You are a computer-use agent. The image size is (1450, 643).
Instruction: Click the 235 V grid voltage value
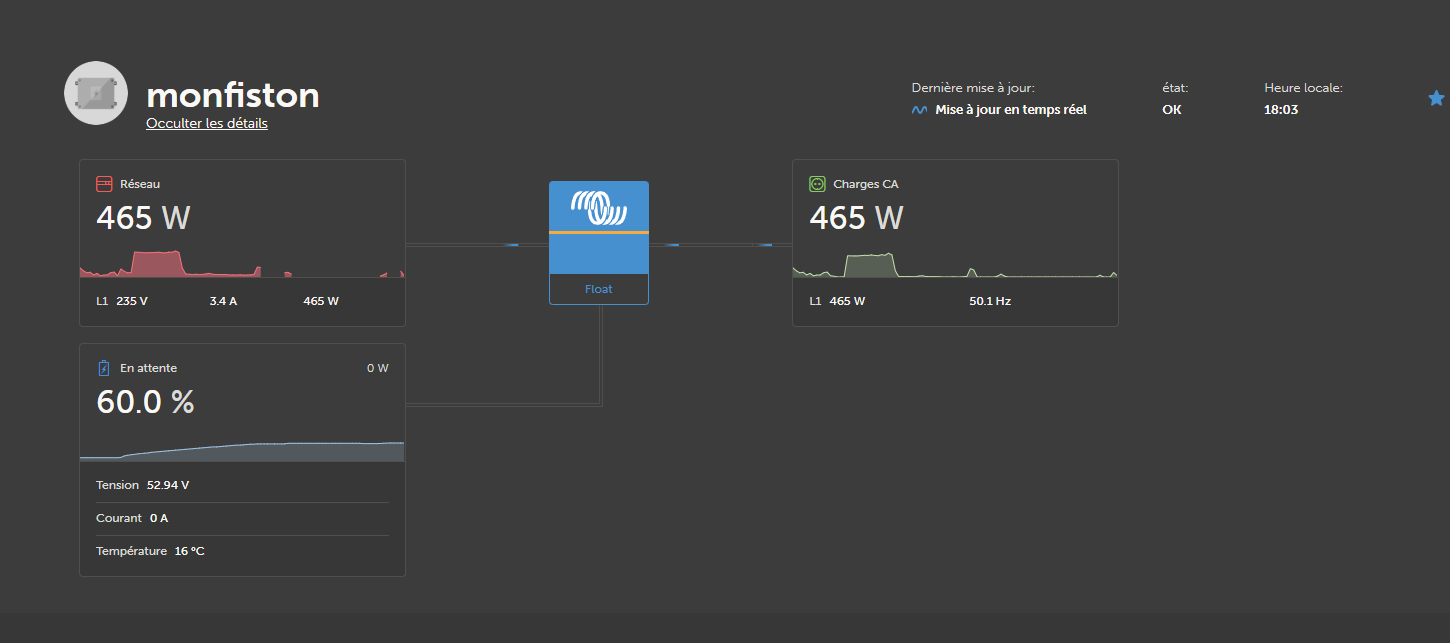pos(132,301)
